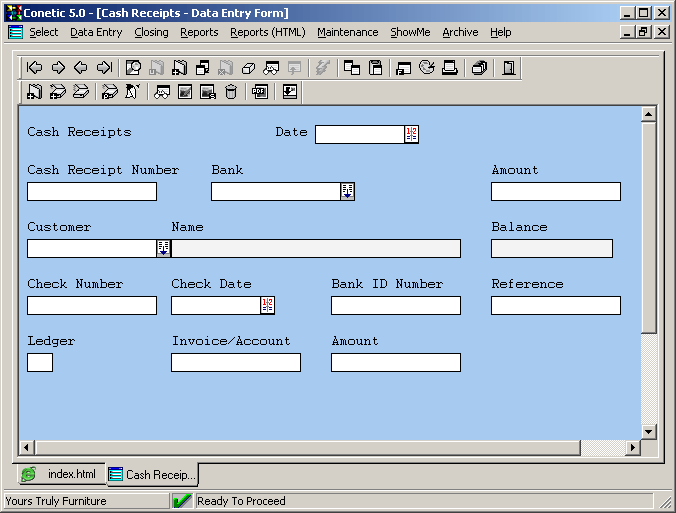The width and height of the screenshot is (676, 513).
Task: Open the Reports (HTML) menu
Action: (267, 32)
